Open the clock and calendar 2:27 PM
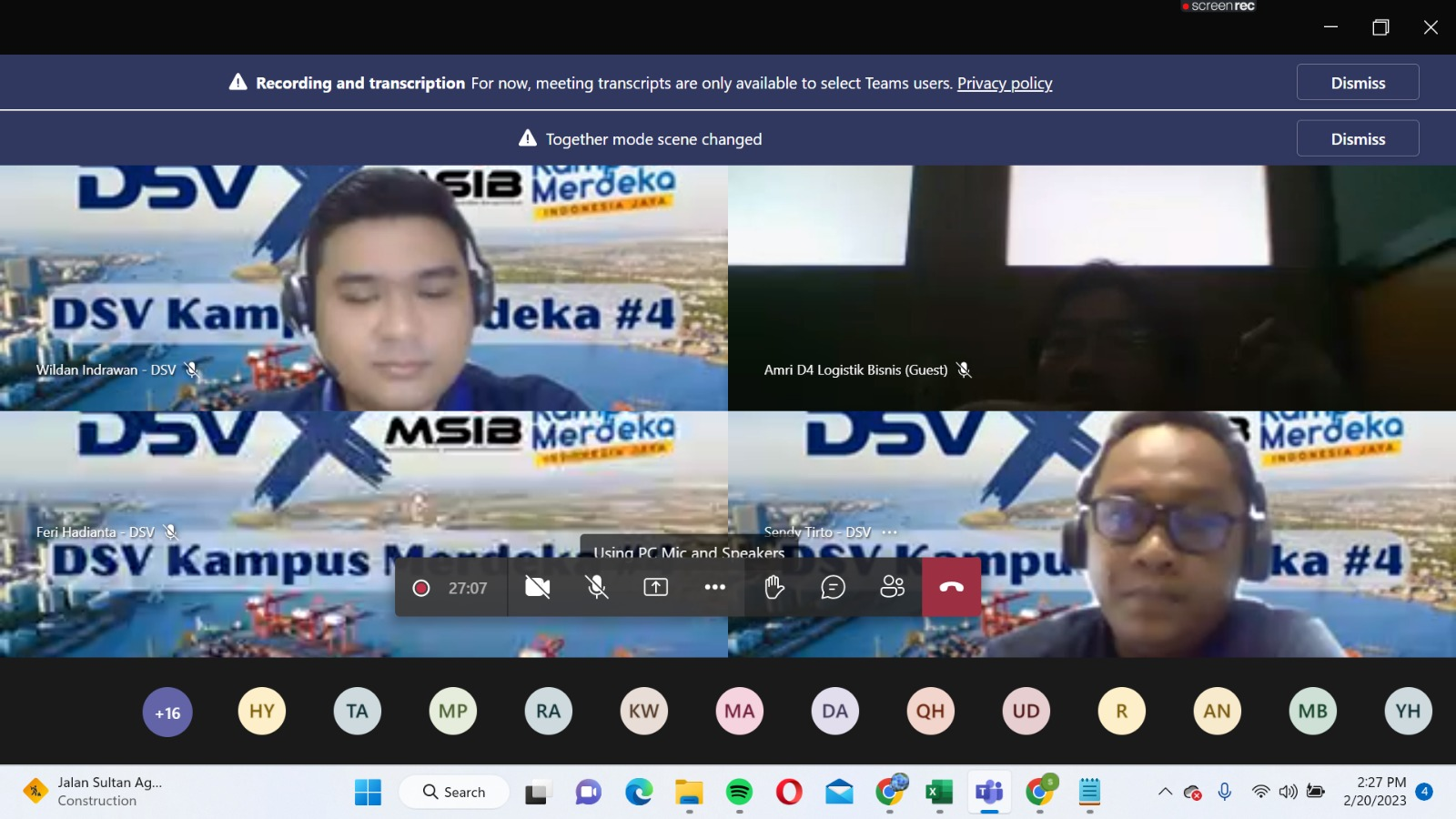Screen dimensions: 1456x819 1374,792
